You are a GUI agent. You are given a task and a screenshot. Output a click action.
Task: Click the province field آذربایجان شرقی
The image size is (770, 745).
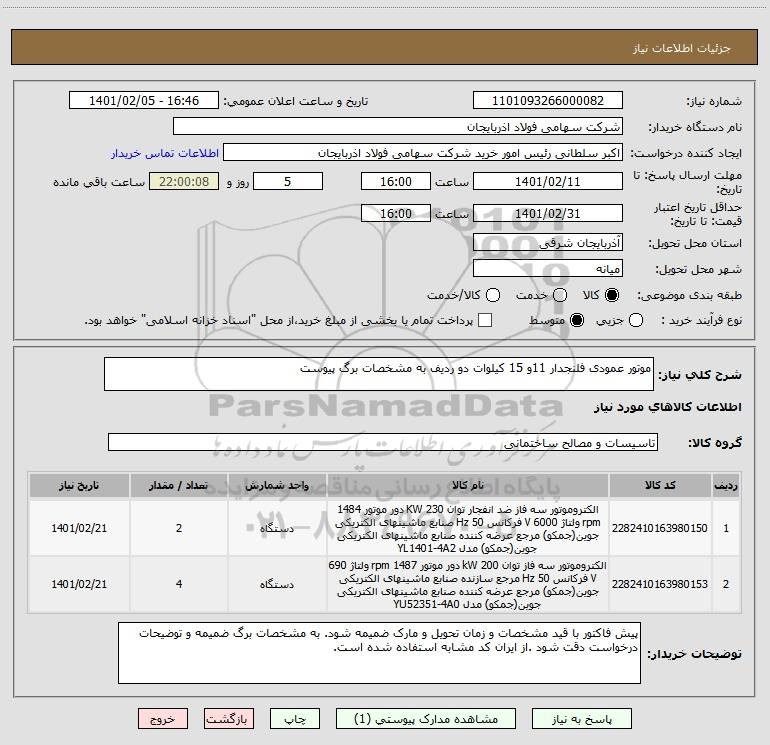(x=548, y=243)
